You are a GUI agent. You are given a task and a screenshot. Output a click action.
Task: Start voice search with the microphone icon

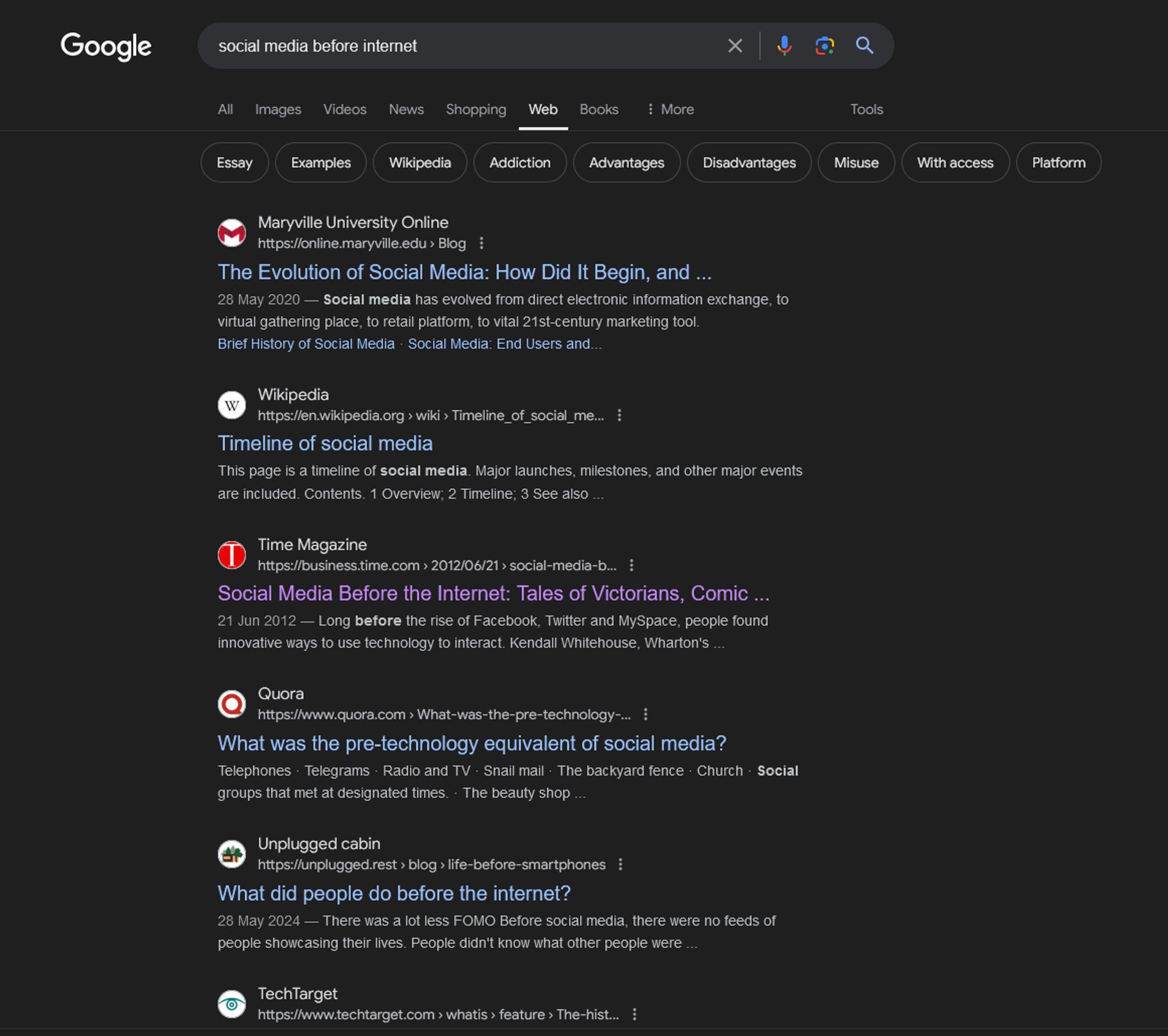coord(784,46)
